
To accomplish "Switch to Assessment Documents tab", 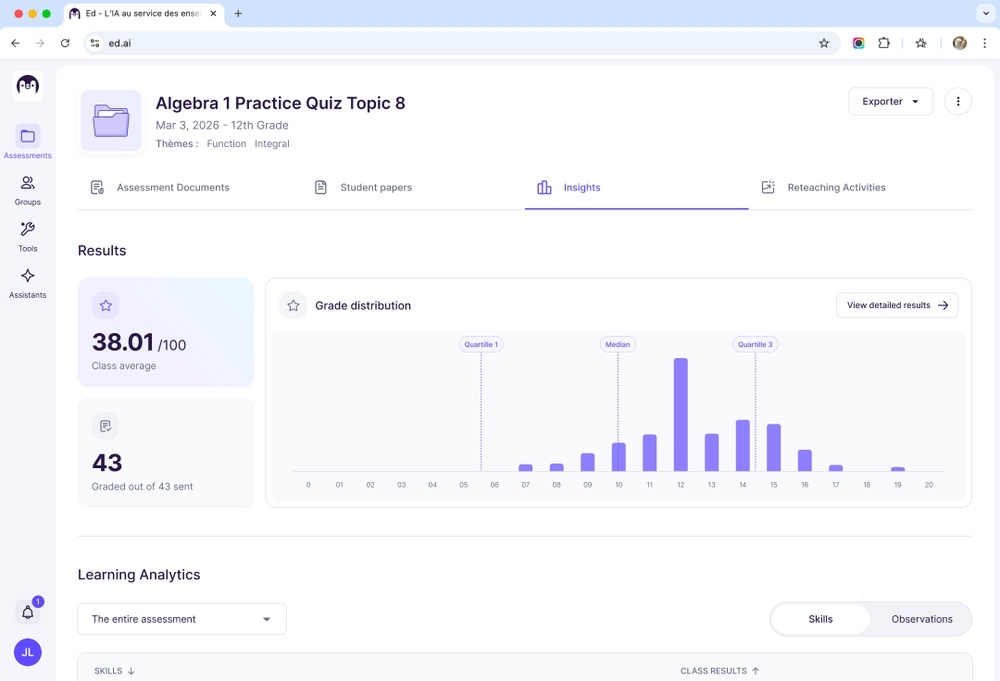I will pyautogui.click(x=160, y=188).
